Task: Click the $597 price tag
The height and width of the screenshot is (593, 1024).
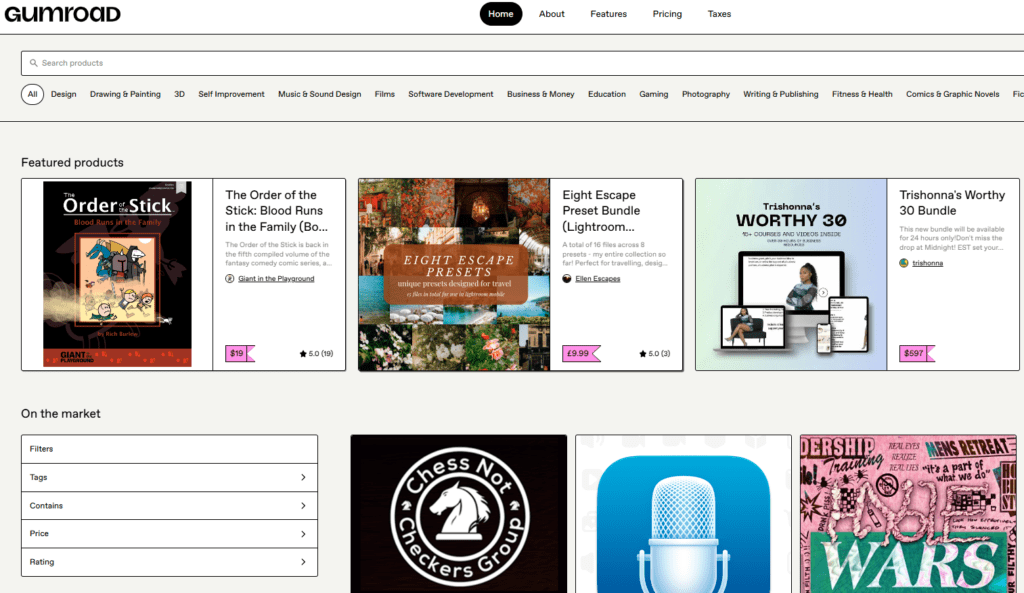Action: click(x=916, y=353)
